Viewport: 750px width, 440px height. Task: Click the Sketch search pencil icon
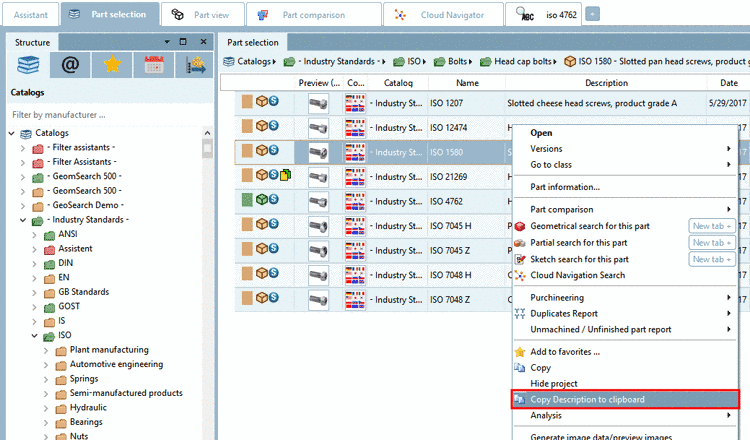520,259
